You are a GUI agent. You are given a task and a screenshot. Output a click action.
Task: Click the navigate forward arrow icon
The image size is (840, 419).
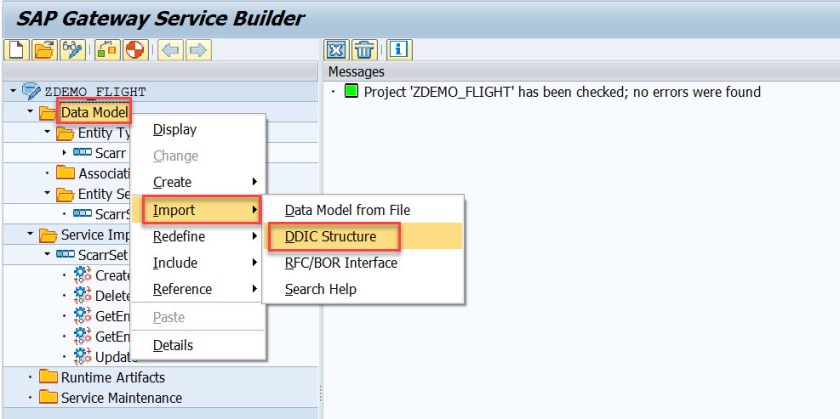tap(199, 50)
